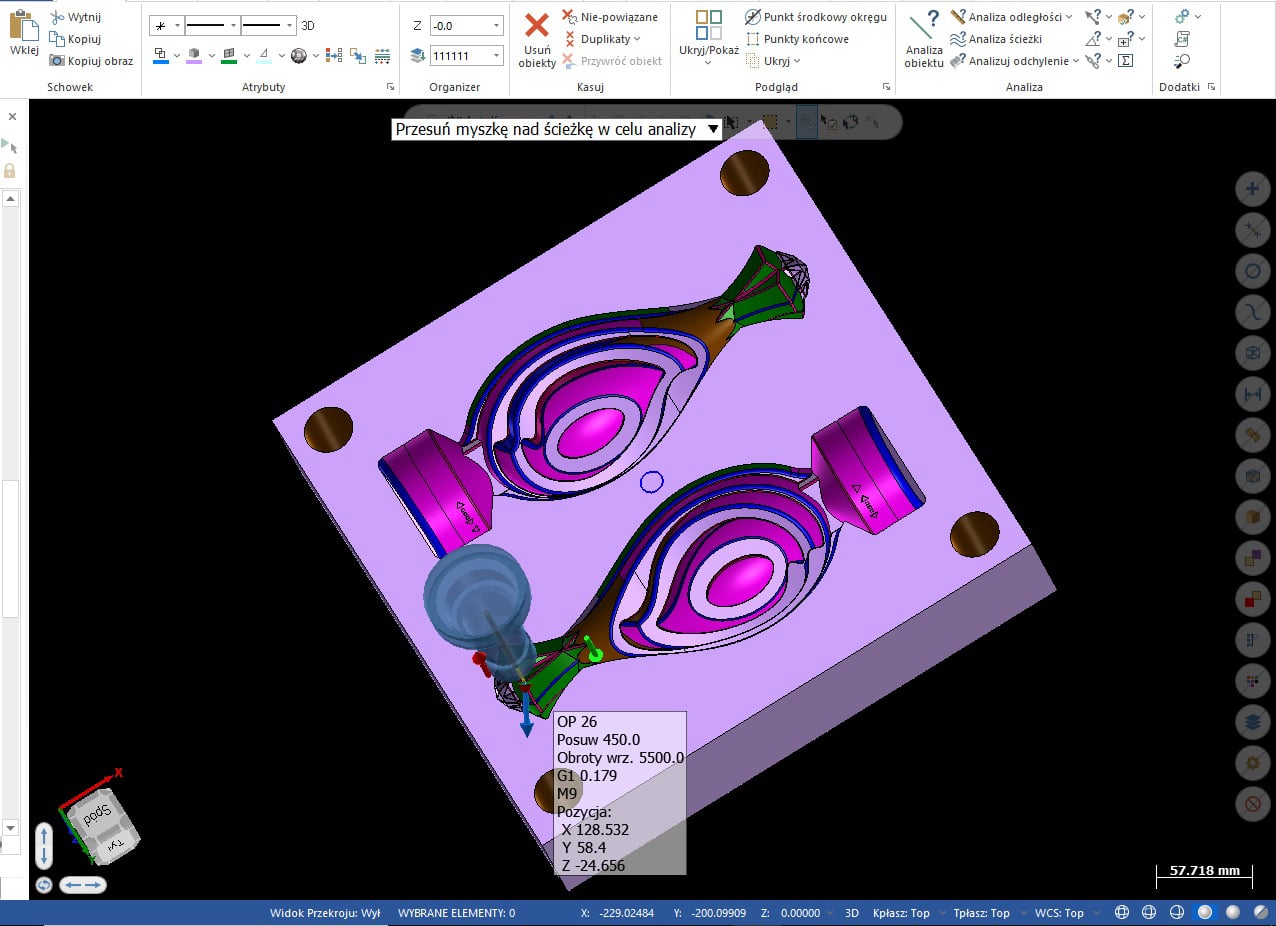Image resolution: width=1276 pixels, height=926 pixels.
Task: Click the sigma statistics icon in Analiza group
Action: (x=1125, y=61)
